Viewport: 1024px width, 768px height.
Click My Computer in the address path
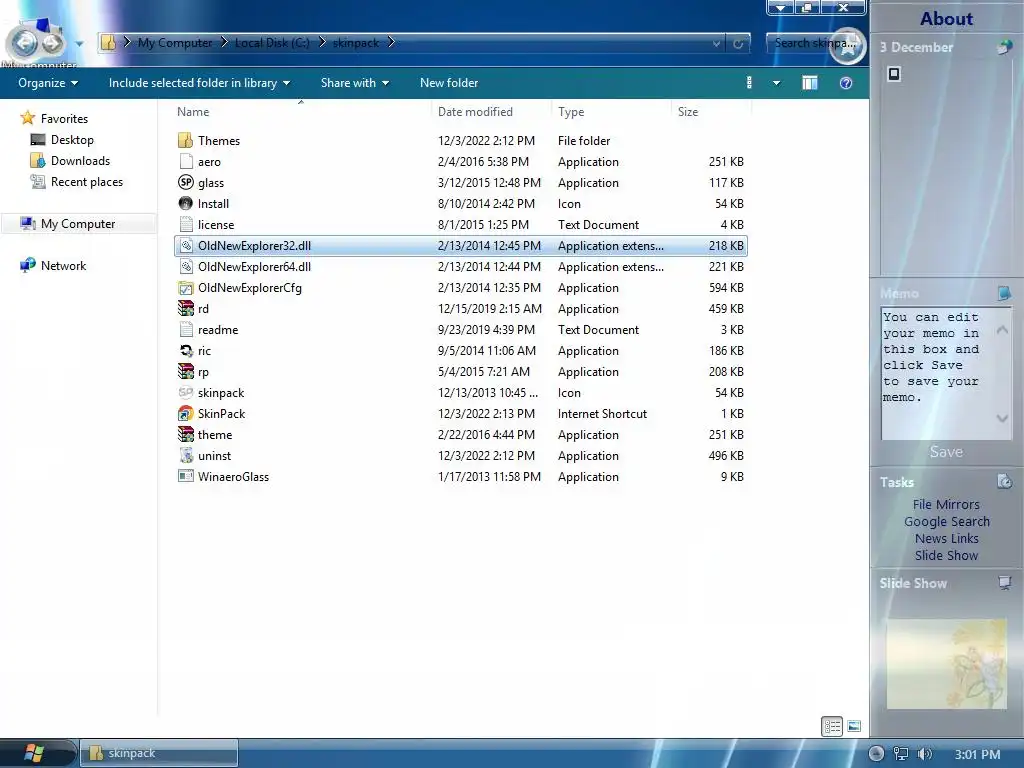click(175, 43)
